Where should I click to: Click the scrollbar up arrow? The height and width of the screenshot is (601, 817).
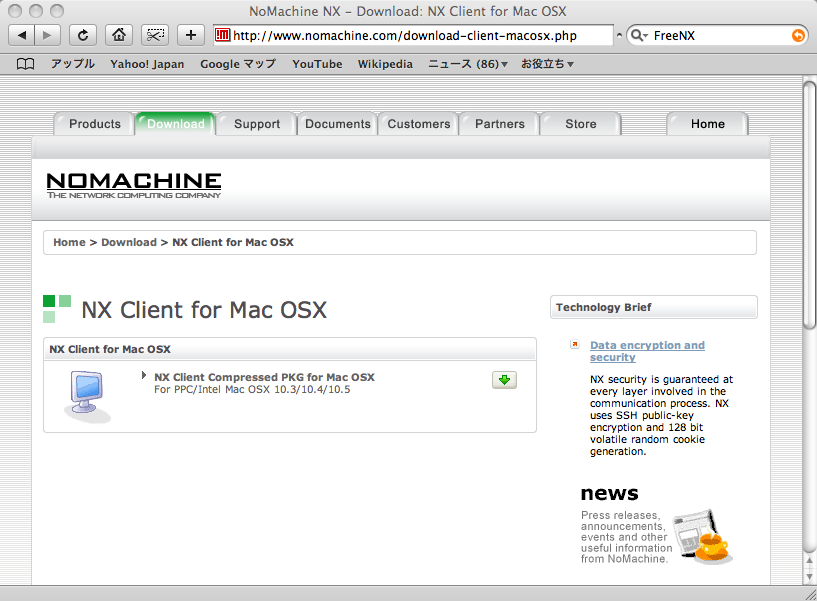(809, 562)
